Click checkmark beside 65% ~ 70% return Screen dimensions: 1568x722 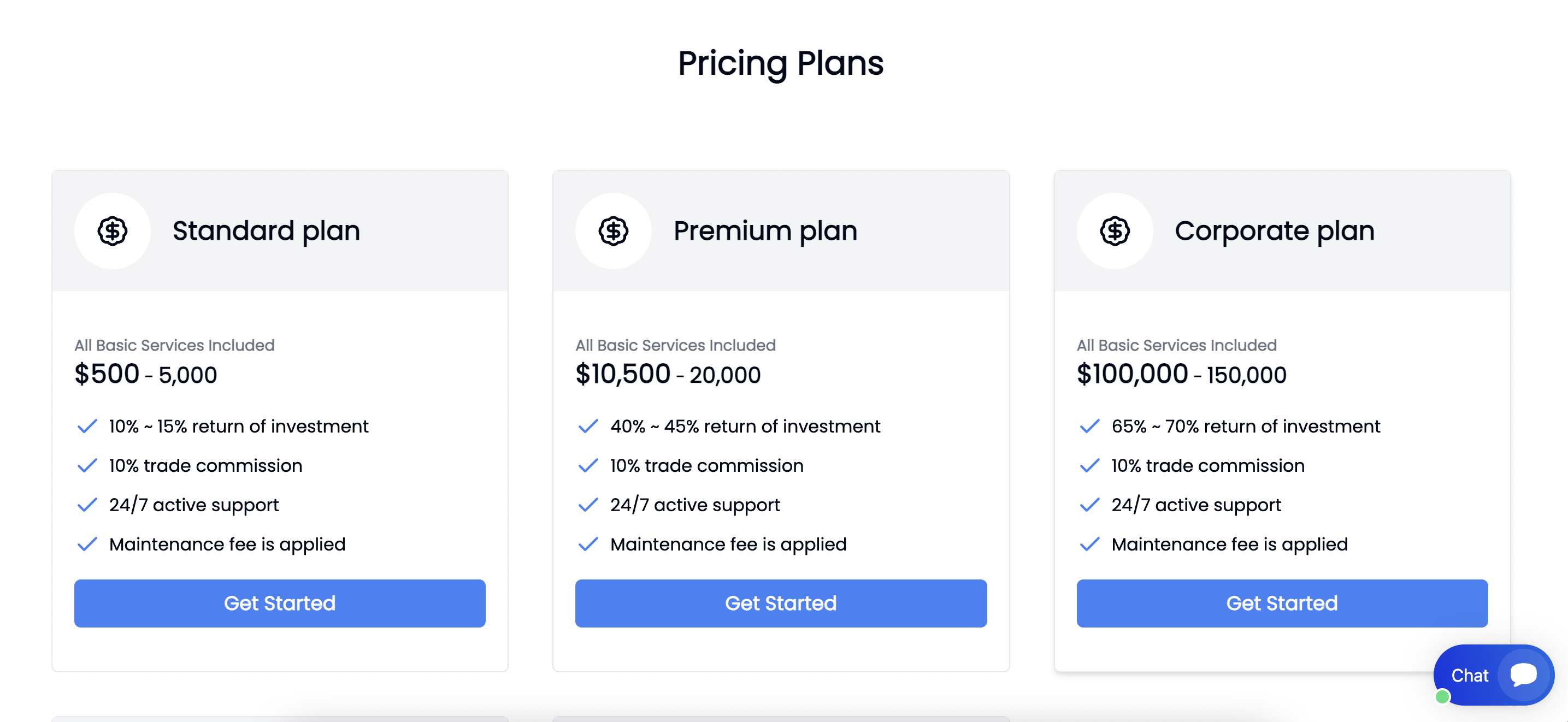tap(1089, 427)
